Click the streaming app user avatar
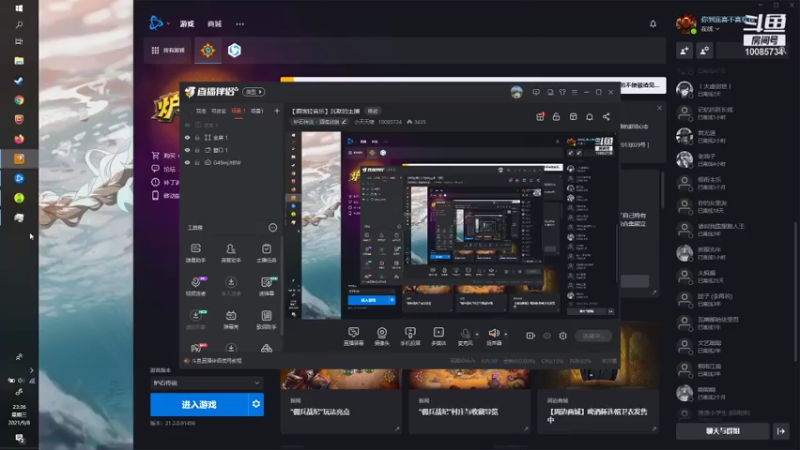 coord(517,92)
